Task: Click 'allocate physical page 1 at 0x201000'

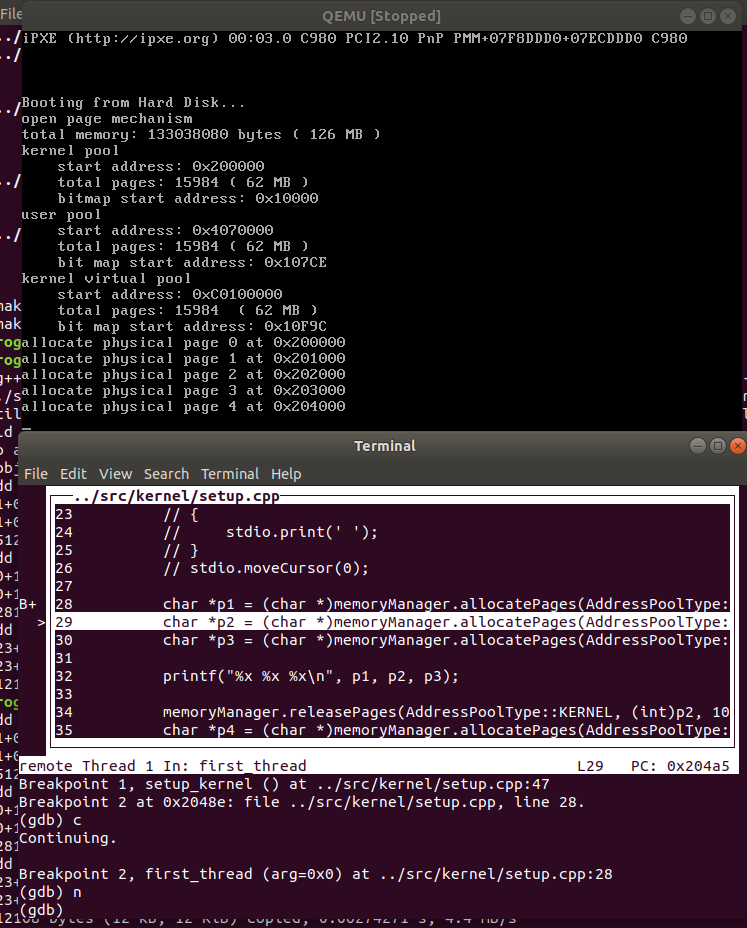Action: (x=183, y=358)
